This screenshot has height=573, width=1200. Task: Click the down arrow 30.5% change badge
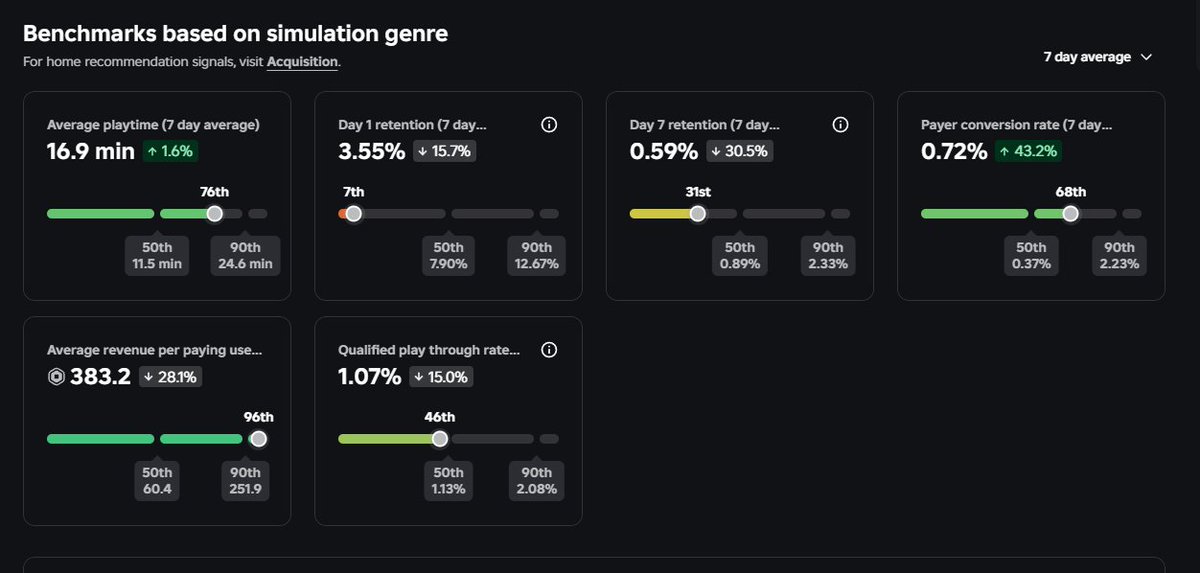[738, 152]
